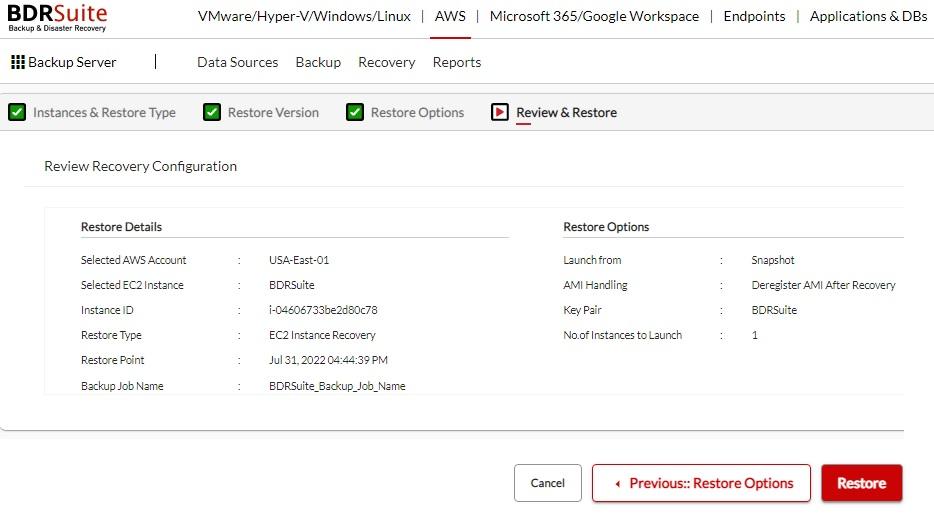Click No.of Instances to Launch label

[x=622, y=335]
